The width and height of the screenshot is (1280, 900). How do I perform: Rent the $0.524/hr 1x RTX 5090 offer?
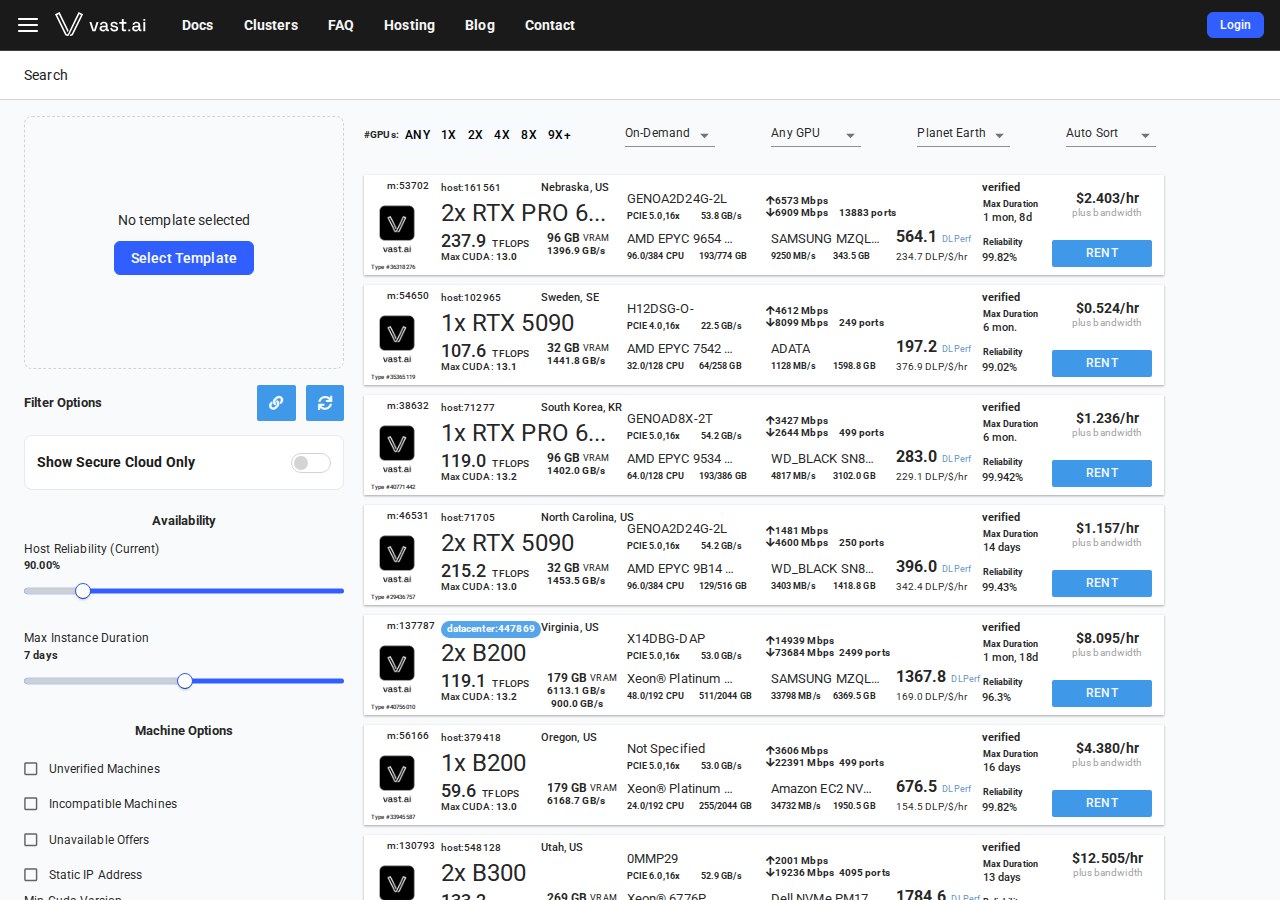click(1102, 363)
